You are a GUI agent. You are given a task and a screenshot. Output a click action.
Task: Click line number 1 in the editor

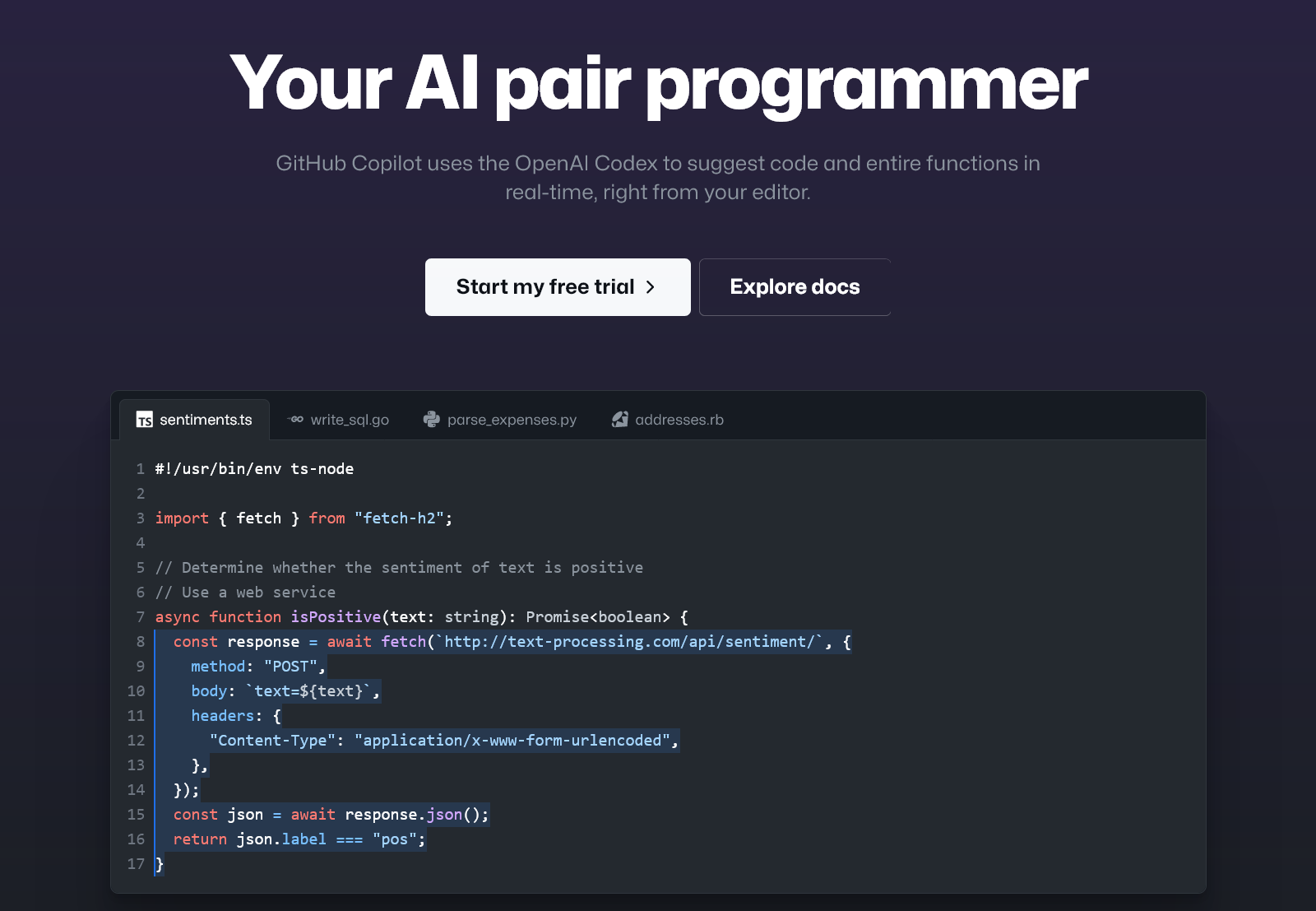click(x=139, y=468)
